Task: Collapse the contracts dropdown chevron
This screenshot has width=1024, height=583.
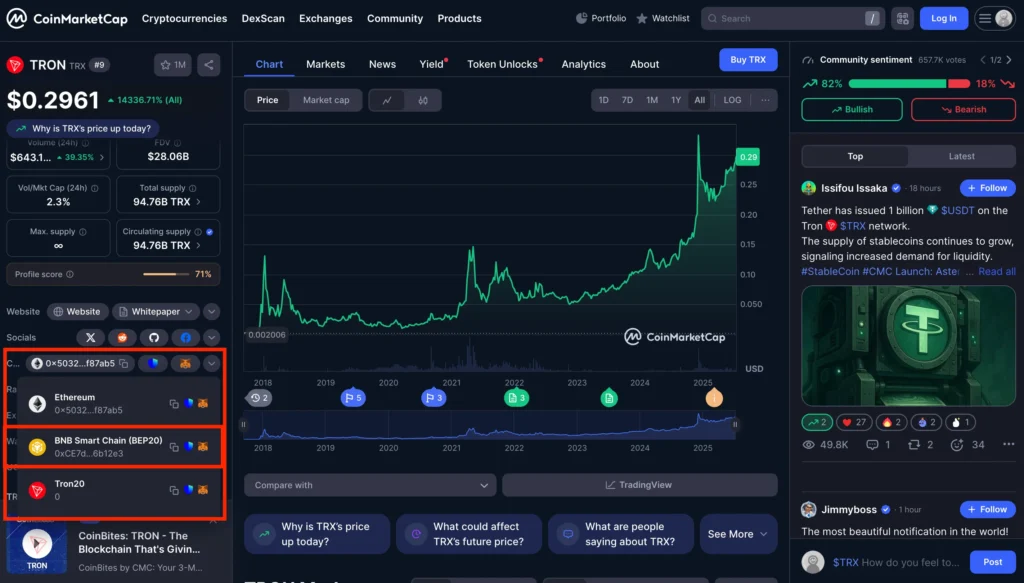Action: 212,364
